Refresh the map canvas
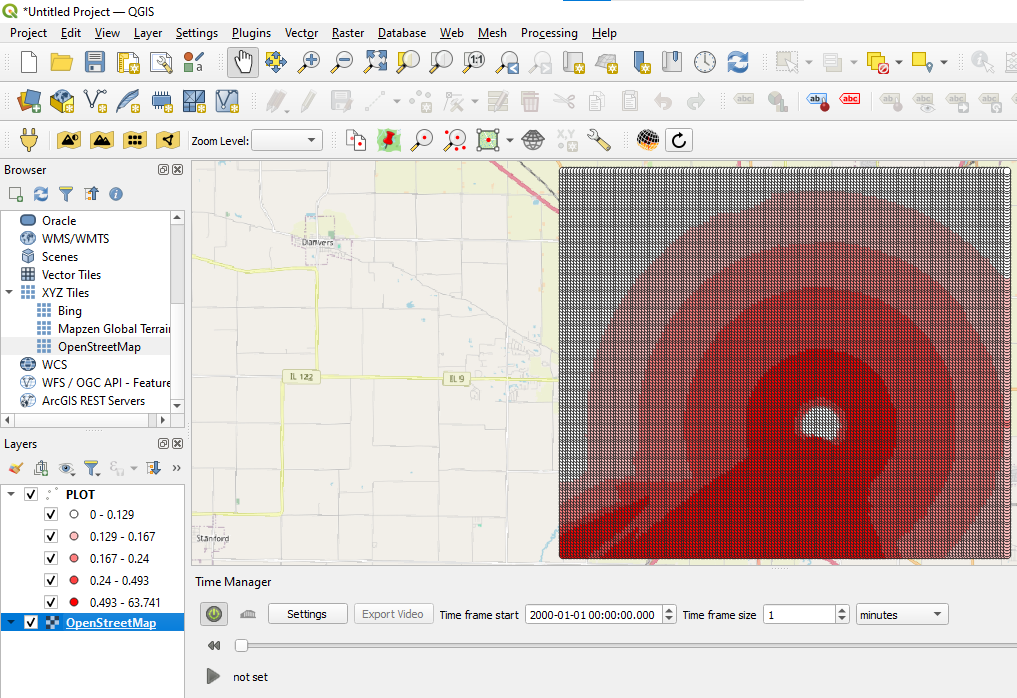The height and width of the screenshot is (698, 1017). pos(737,62)
